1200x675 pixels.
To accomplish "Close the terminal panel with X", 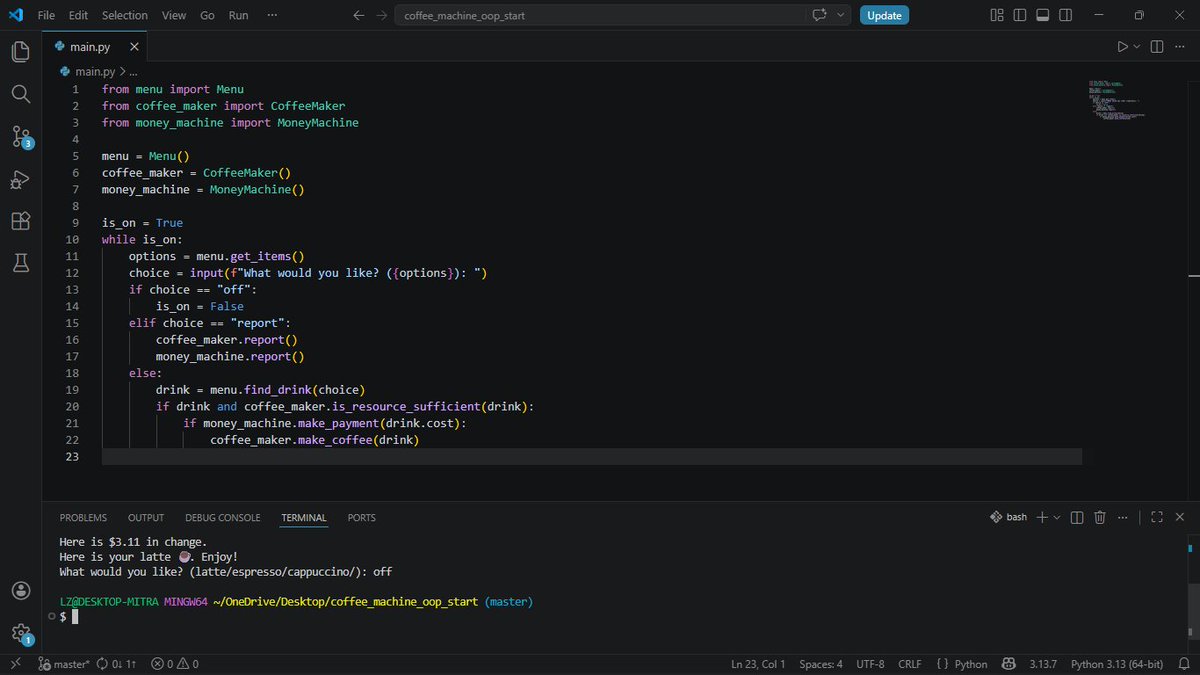I will click(1181, 517).
